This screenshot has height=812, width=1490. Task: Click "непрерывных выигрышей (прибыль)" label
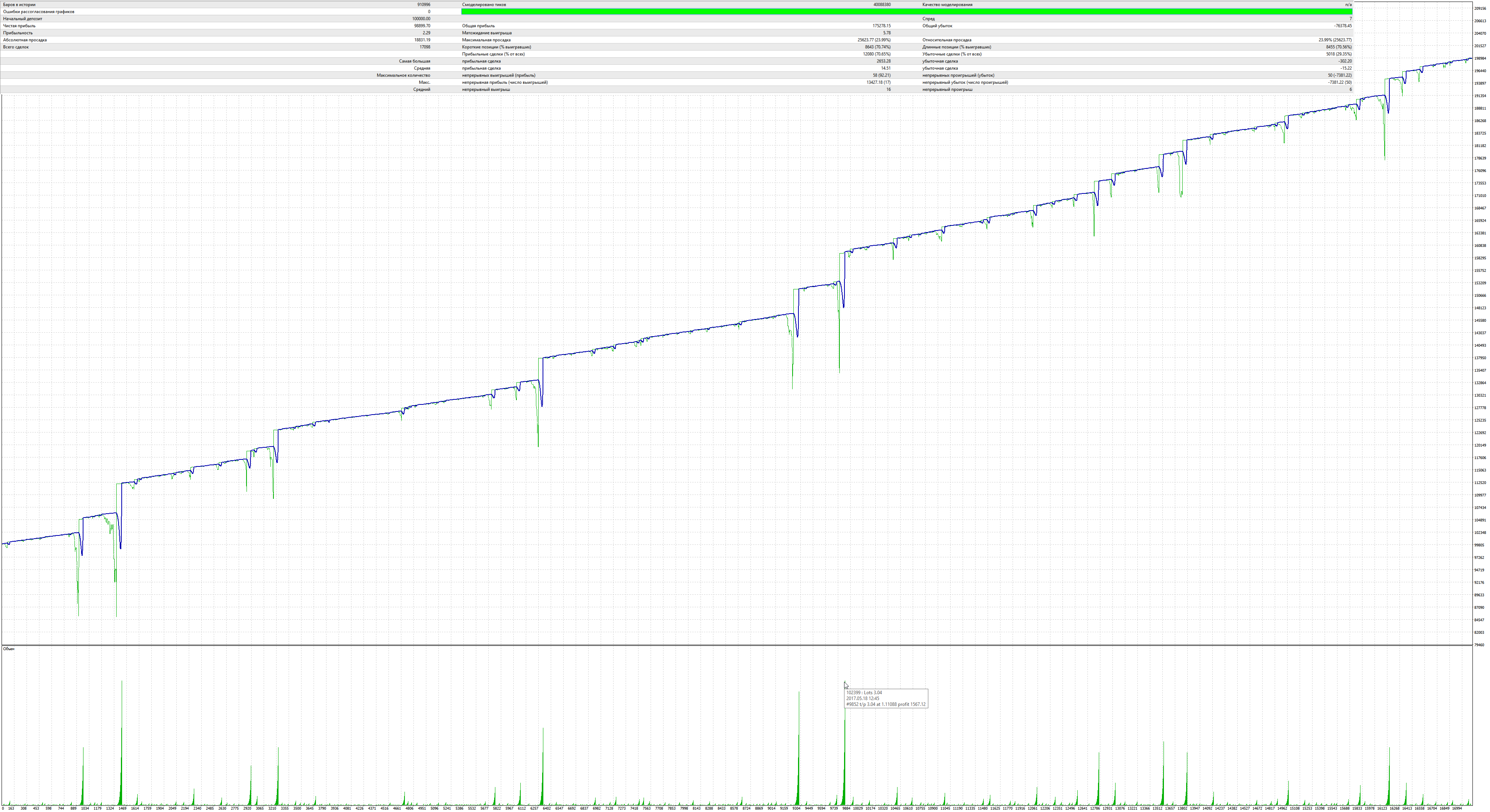(498, 75)
